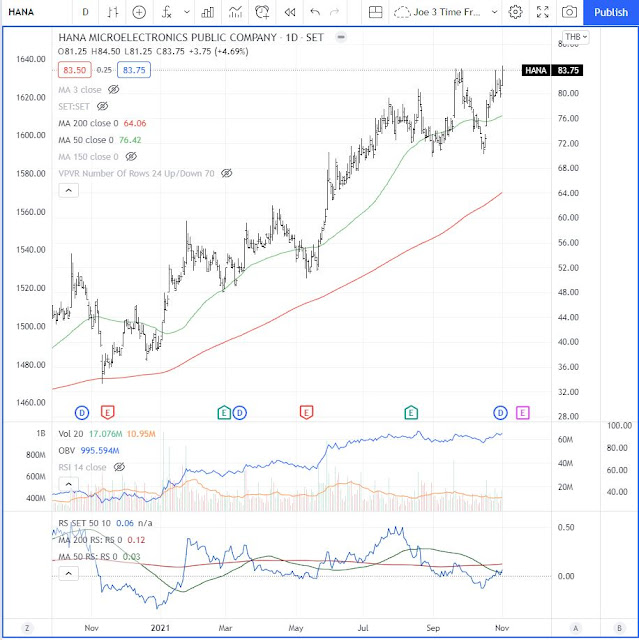The image size is (639, 640).
Task: Click the blue dividend marker near November 2020
Action: 82,413
